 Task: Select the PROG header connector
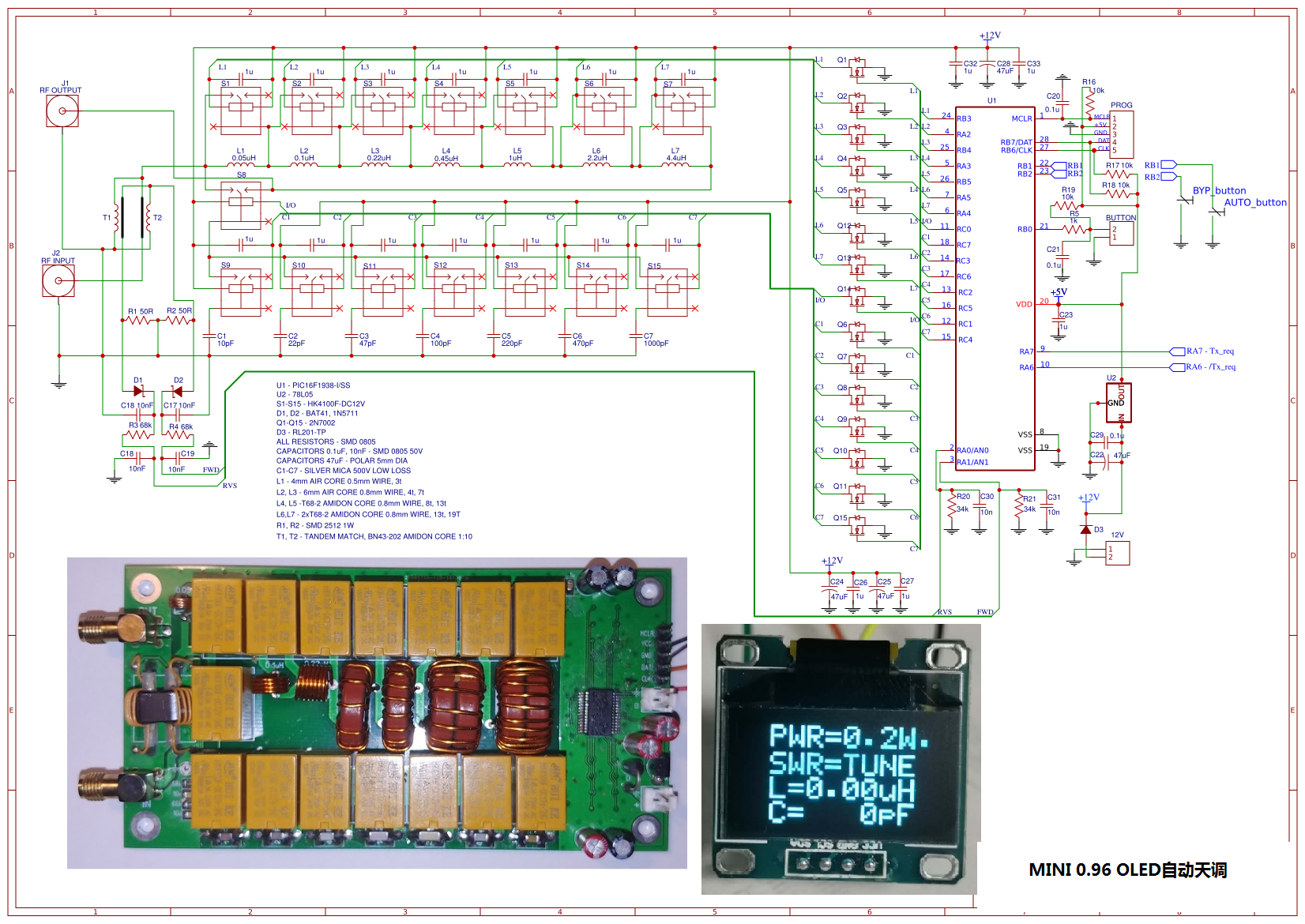tap(1123, 134)
